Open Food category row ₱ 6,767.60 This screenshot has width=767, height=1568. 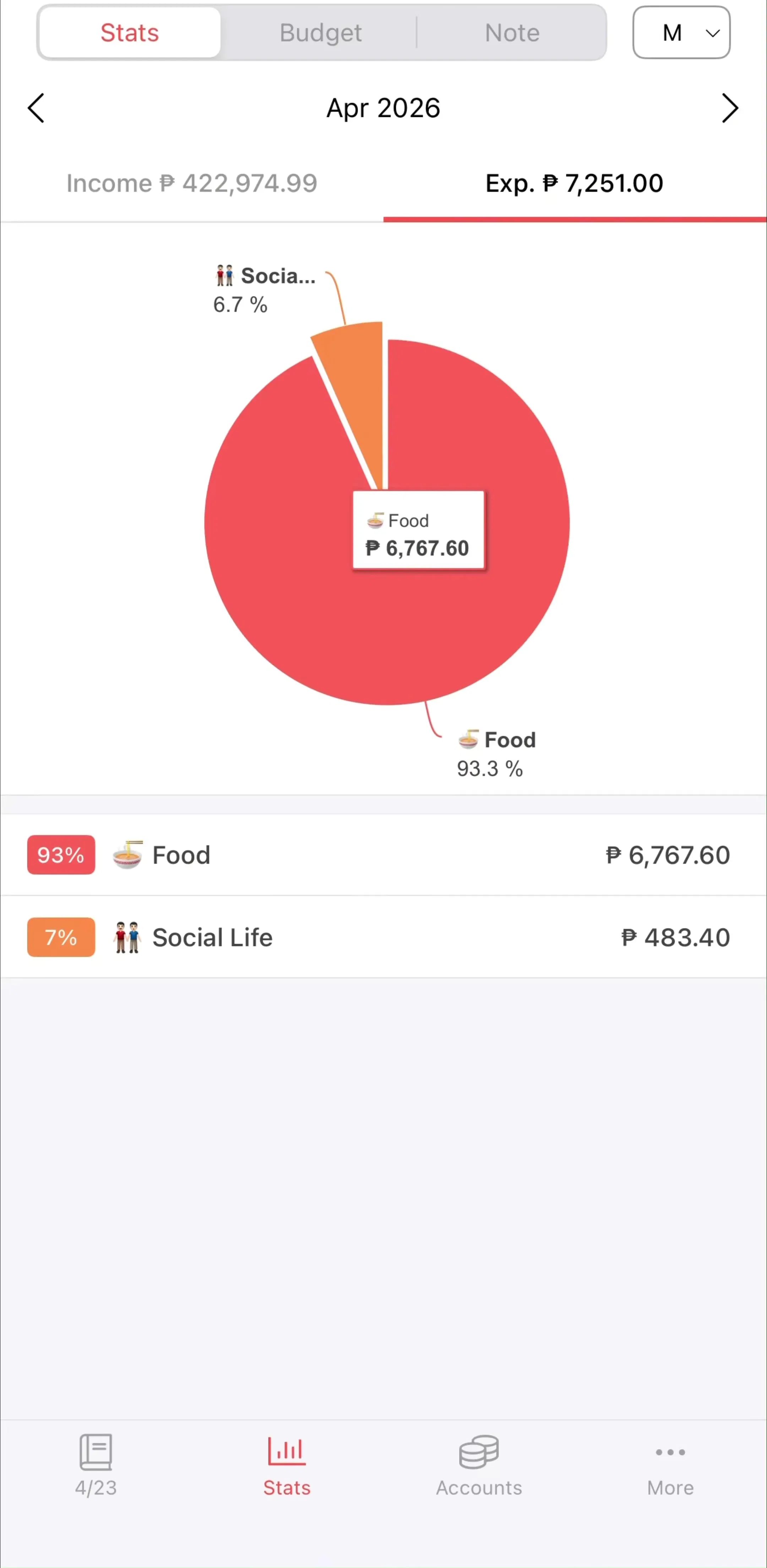coord(383,855)
